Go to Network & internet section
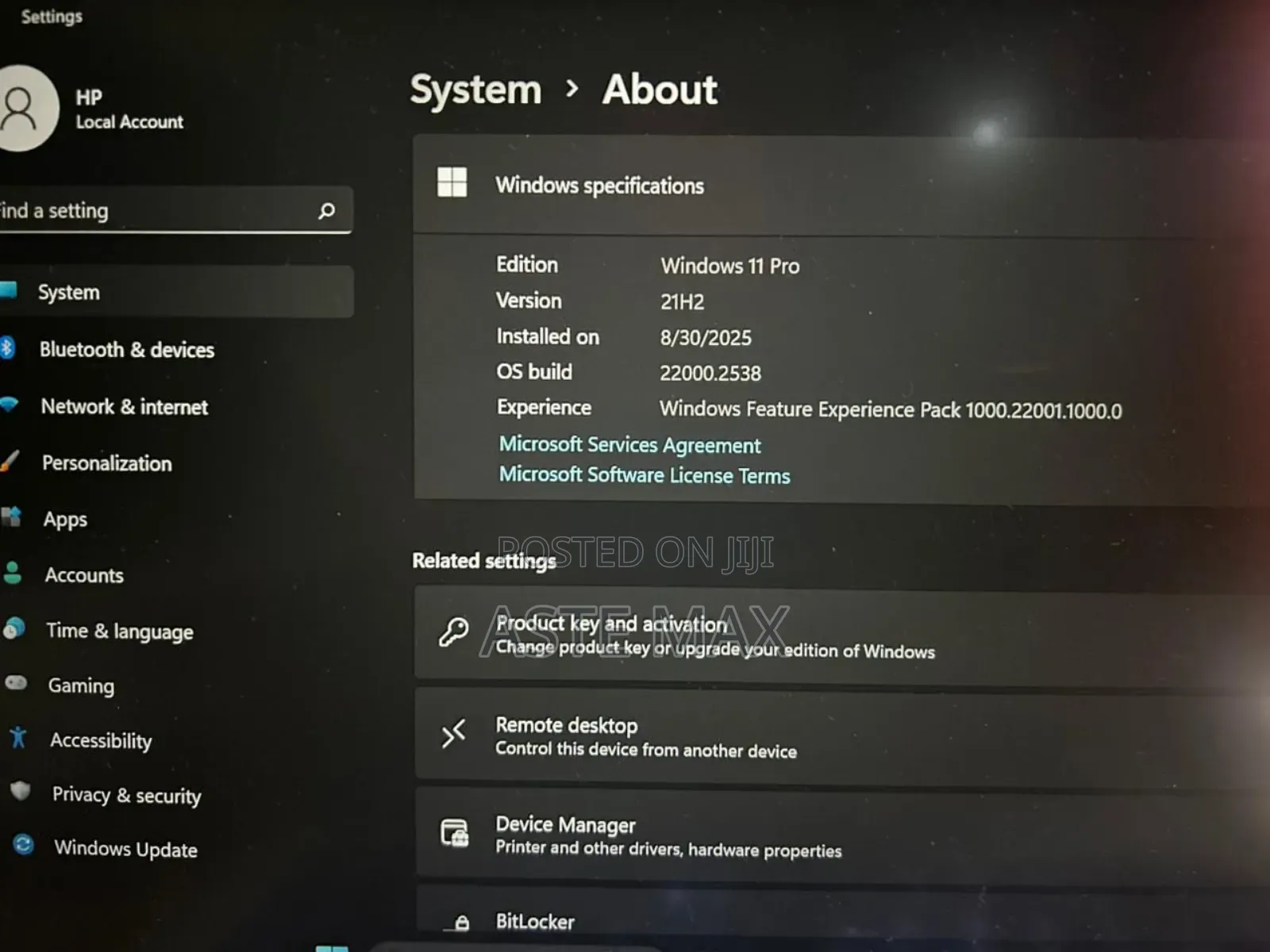 [124, 407]
